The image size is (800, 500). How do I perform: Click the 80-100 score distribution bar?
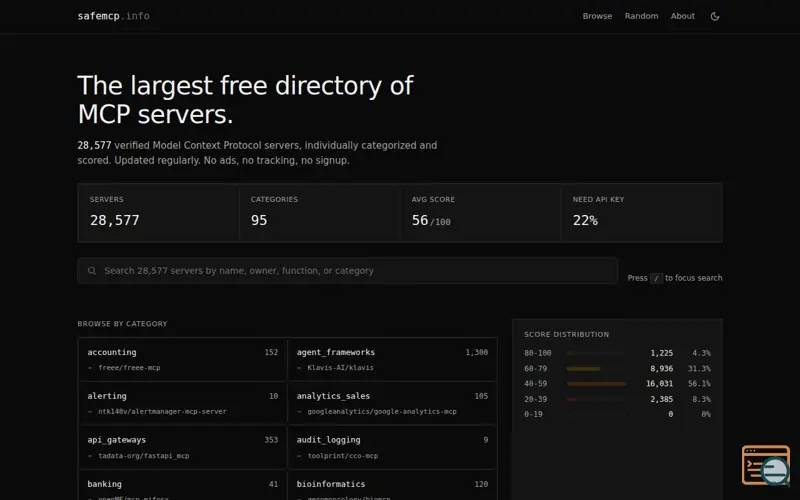pos(596,353)
